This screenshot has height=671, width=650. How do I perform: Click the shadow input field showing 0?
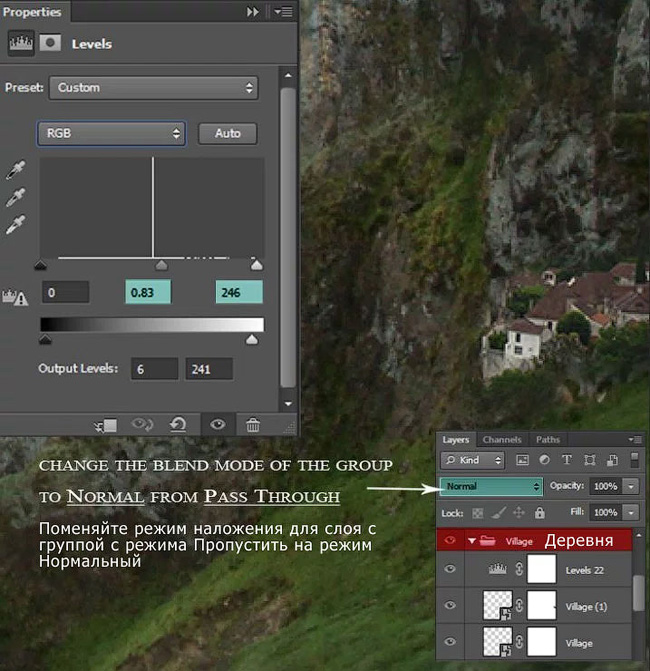65,292
